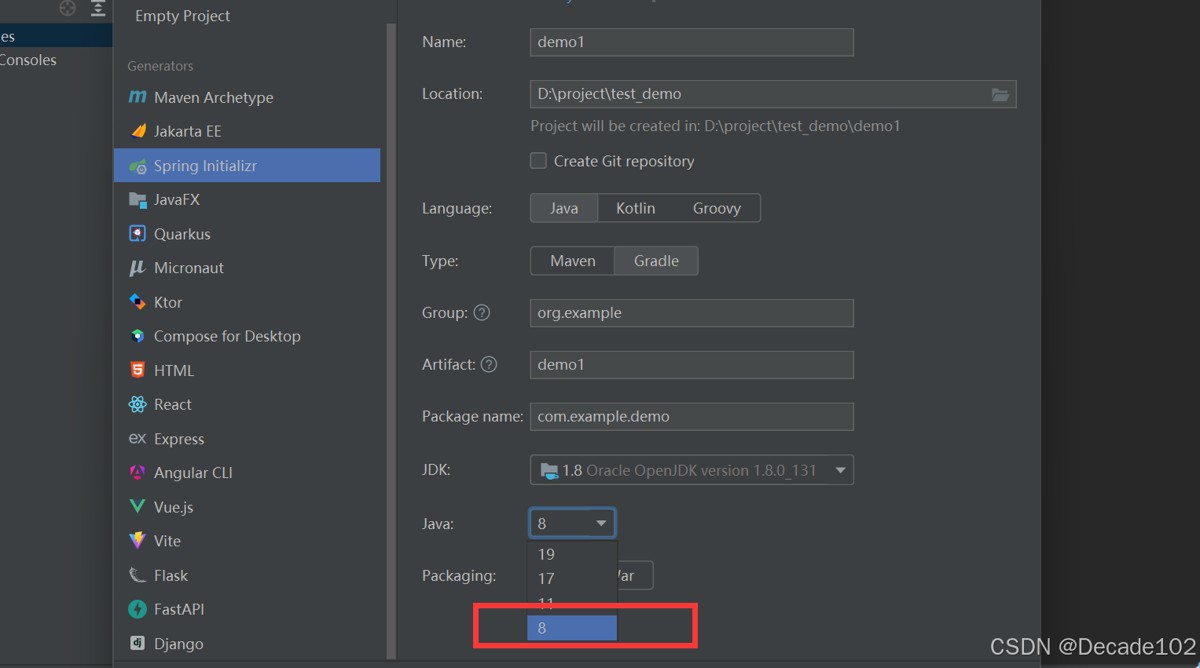This screenshot has width=1200, height=668.
Task: Click the React atom icon
Action: click(138, 404)
